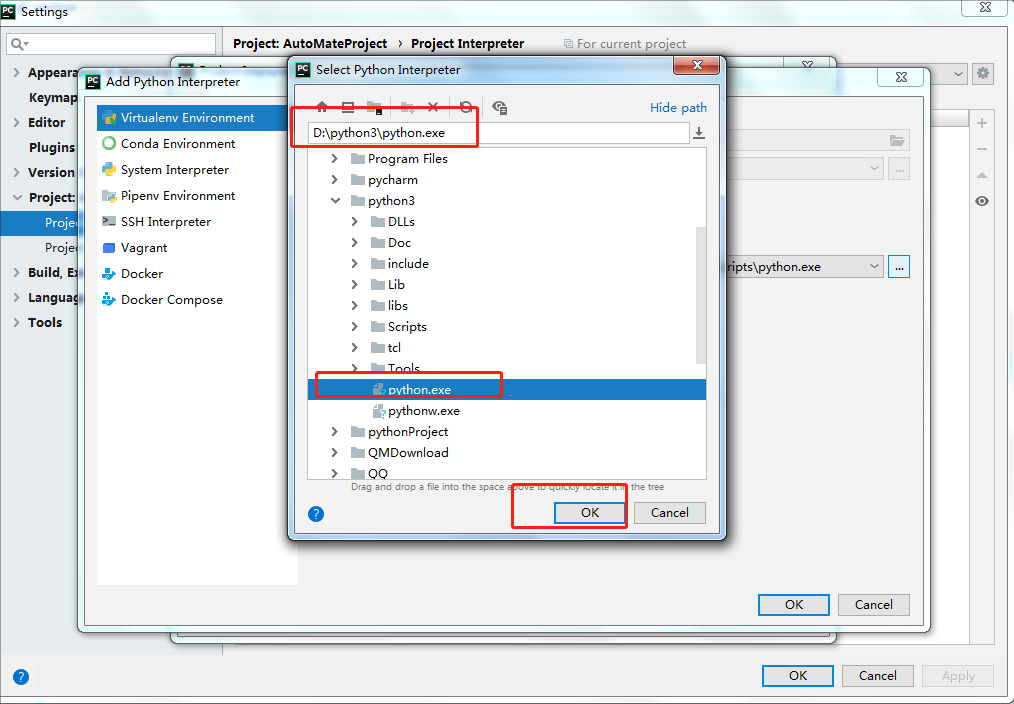Cancel the Select Python Interpreter dialog

669,513
